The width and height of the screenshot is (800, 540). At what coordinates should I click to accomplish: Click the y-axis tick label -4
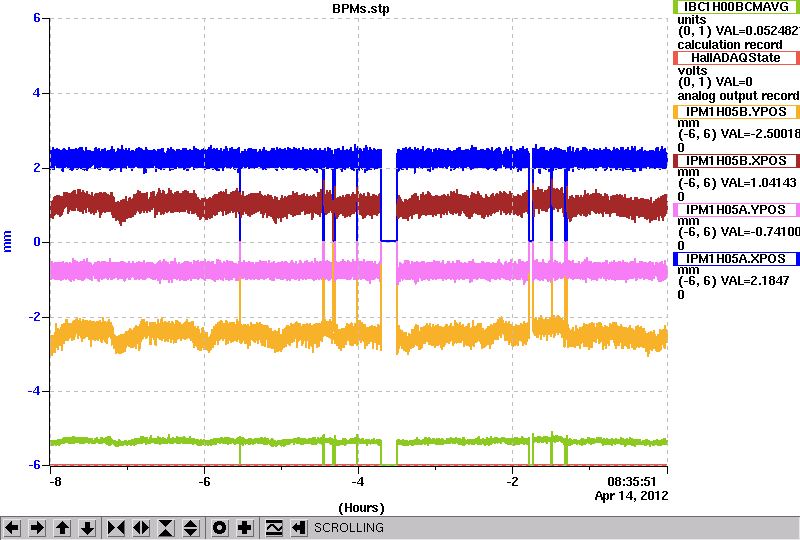[34, 391]
